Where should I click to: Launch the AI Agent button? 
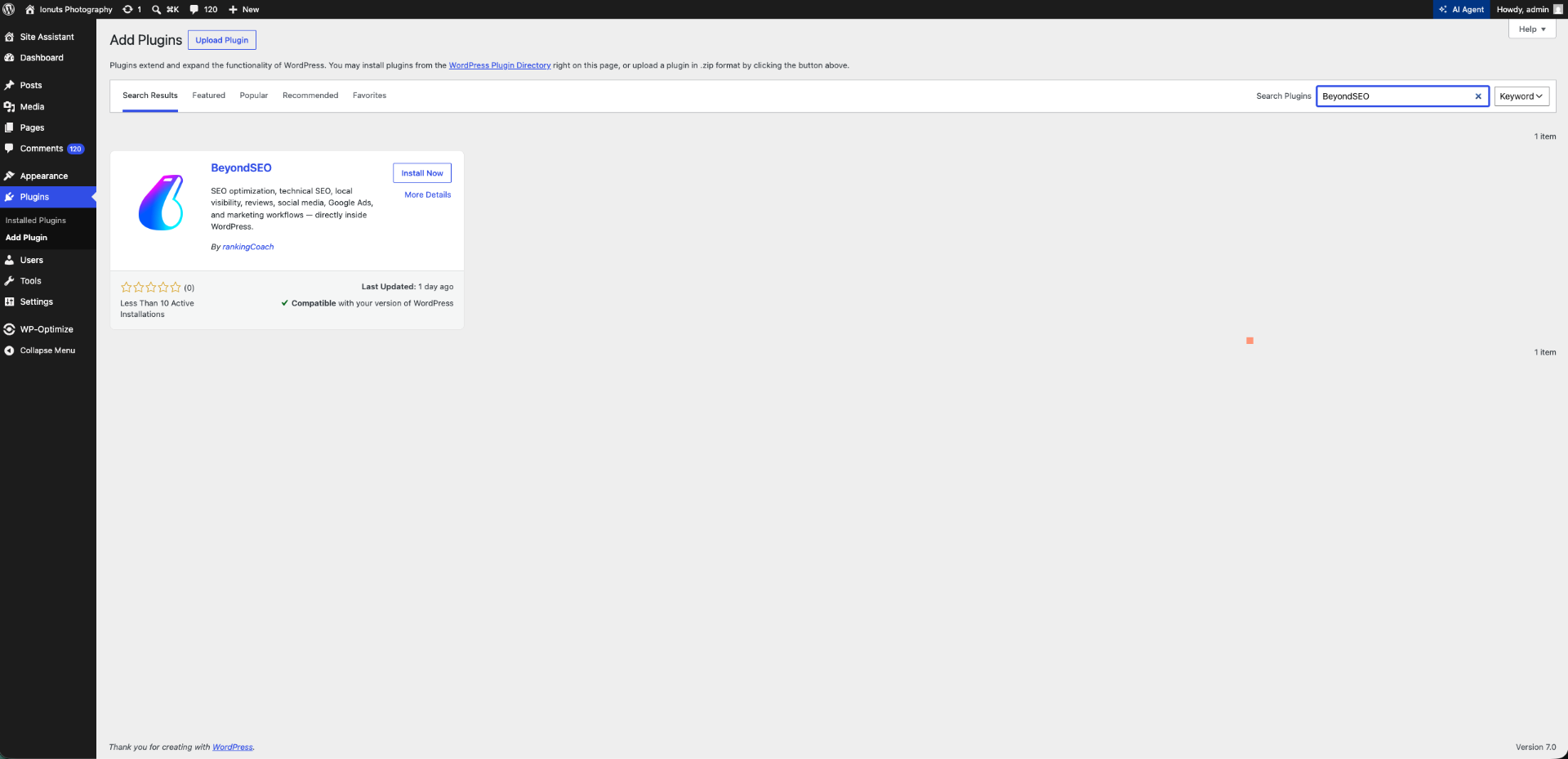[1461, 9]
